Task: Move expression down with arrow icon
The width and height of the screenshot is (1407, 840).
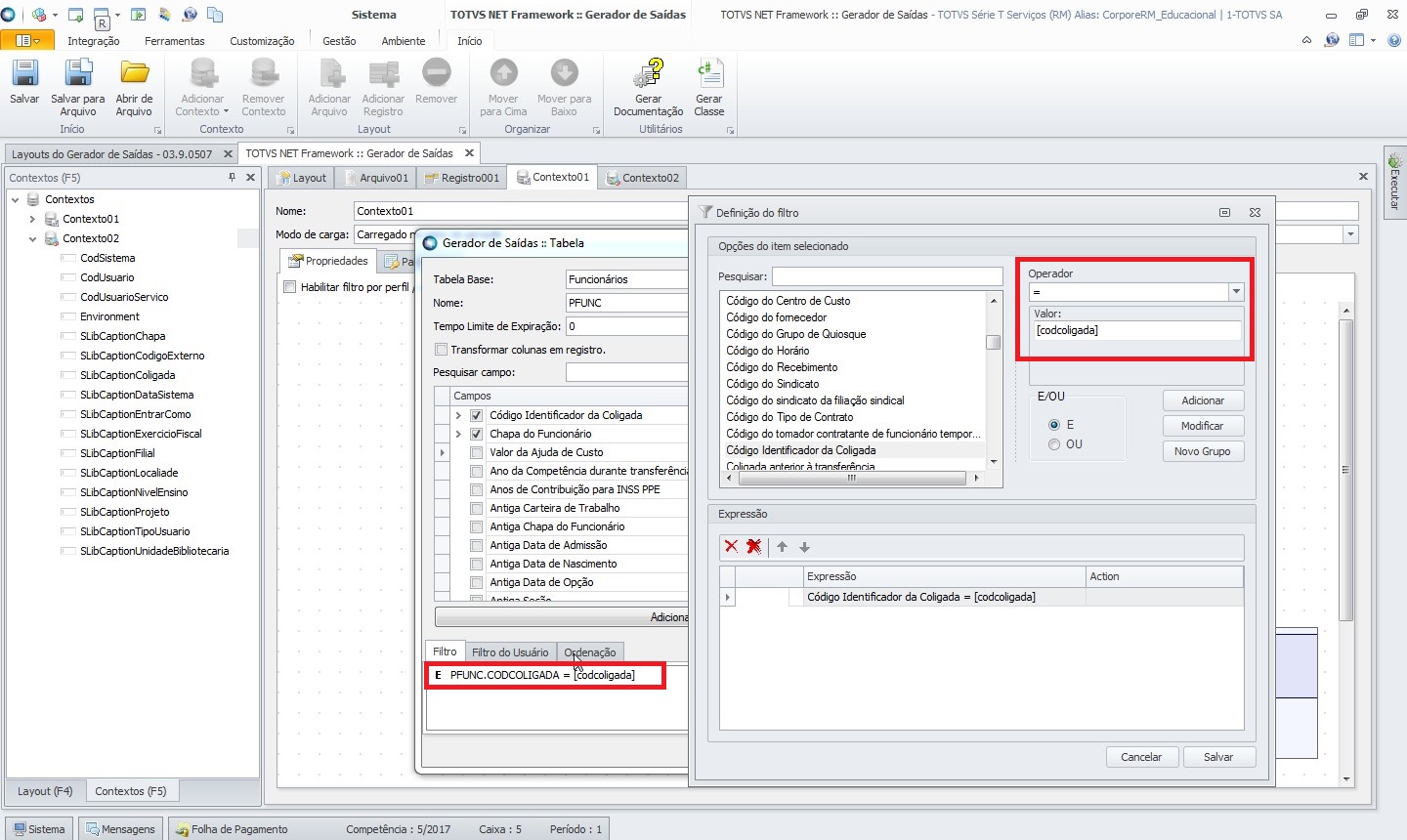Action: pyautogui.click(x=805, y=547)
